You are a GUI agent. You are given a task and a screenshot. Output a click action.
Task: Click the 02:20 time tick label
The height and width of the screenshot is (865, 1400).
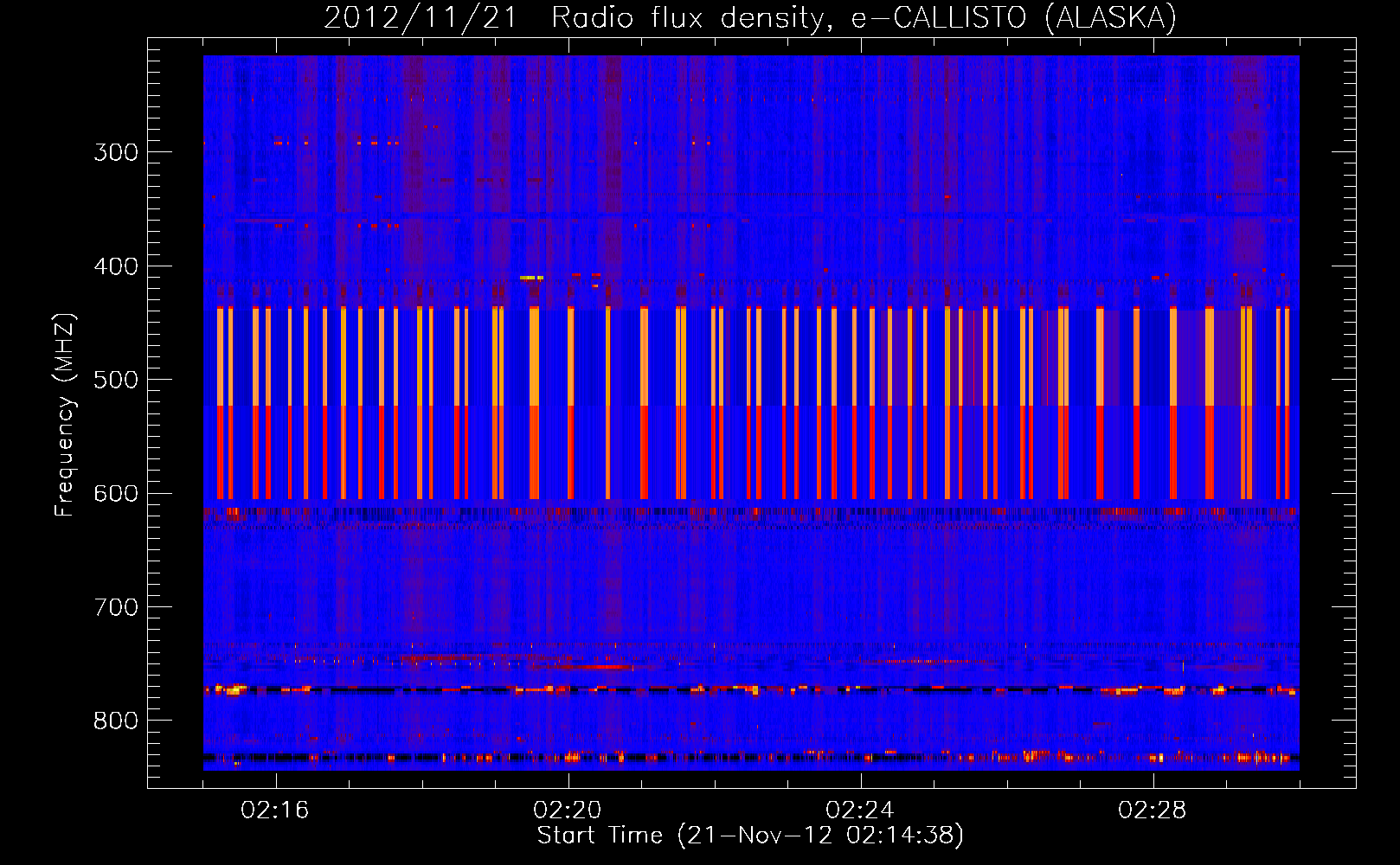[x=568, y=811]
